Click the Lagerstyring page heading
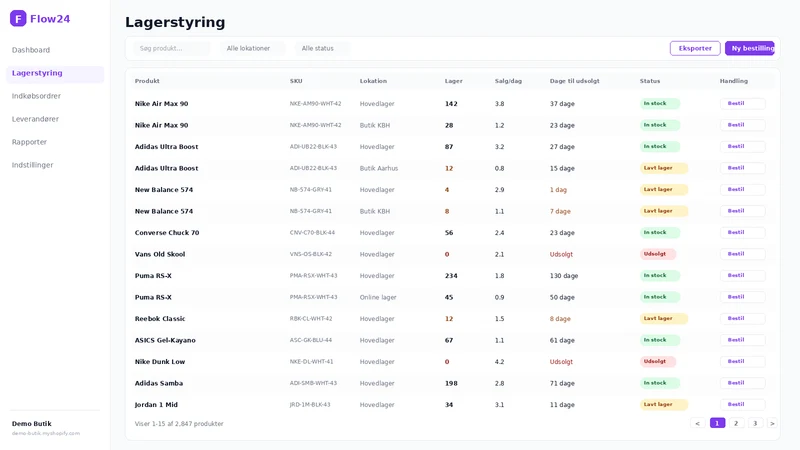Screen dimensions: 800x450 (175, 22)
